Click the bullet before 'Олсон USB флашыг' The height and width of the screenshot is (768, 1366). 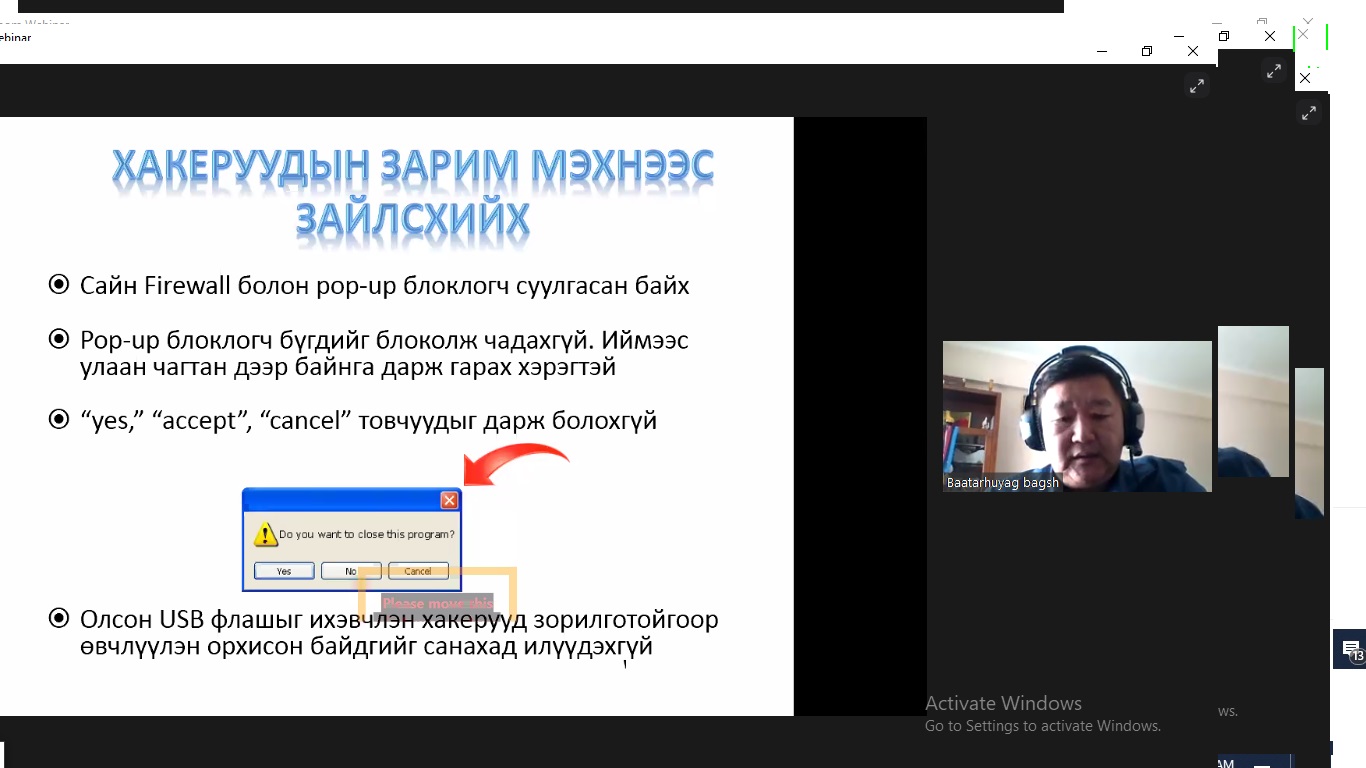[x=59, y=619]
